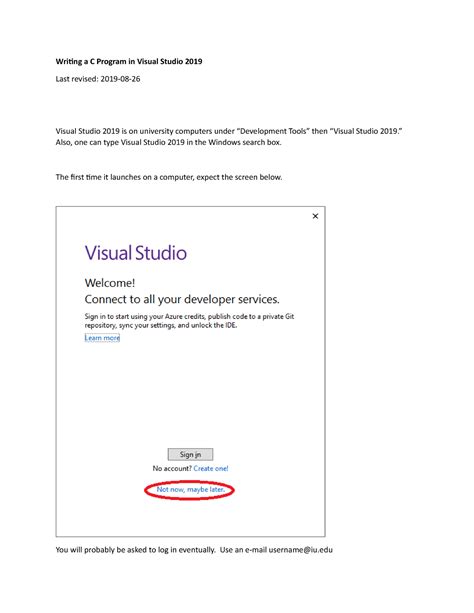Click Connect to all your developer services text

(x=182, y=299)
